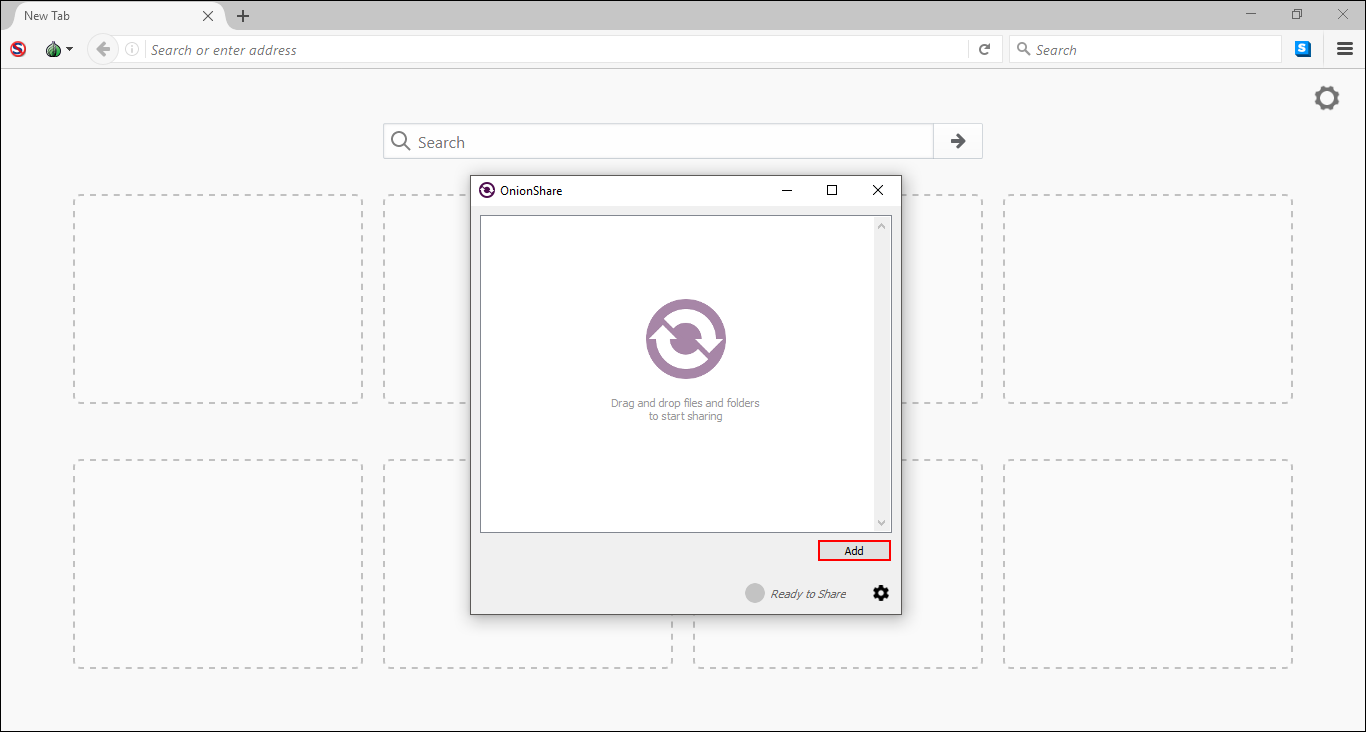
Task: Open new tab page settings gear
Action: coord(1326,98)
